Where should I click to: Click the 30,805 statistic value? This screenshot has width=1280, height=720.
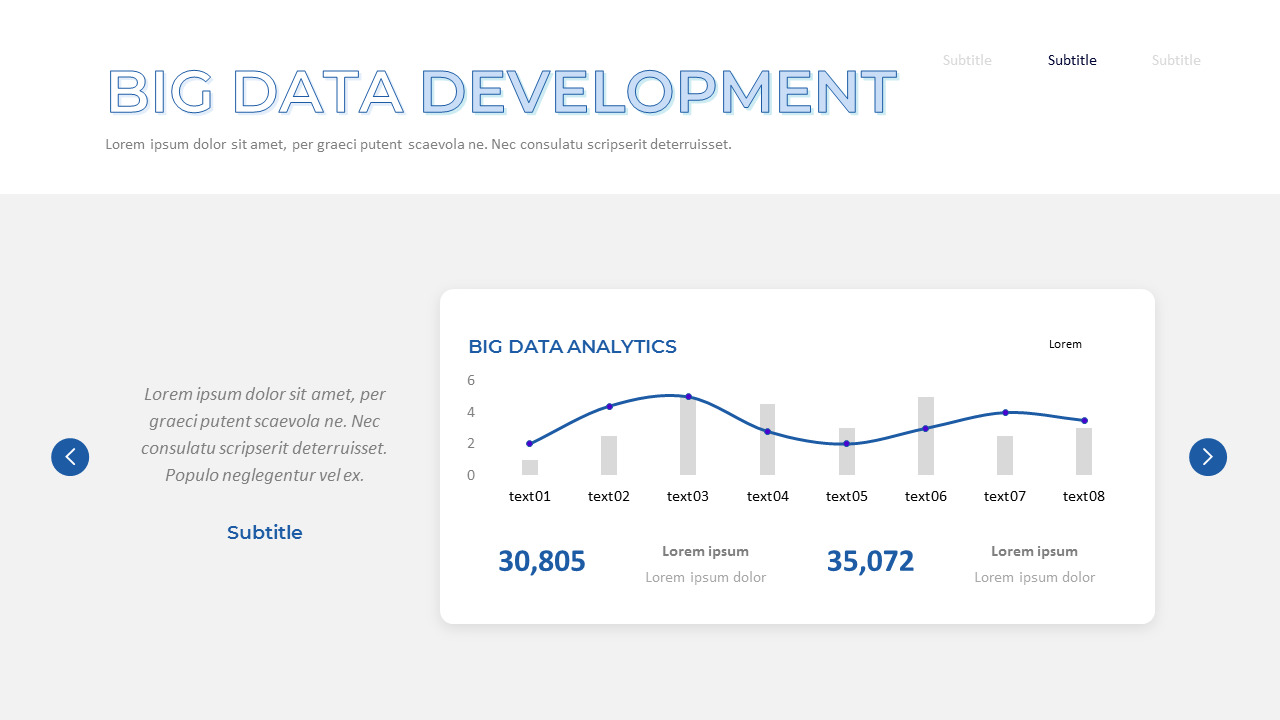coord(542,561)
